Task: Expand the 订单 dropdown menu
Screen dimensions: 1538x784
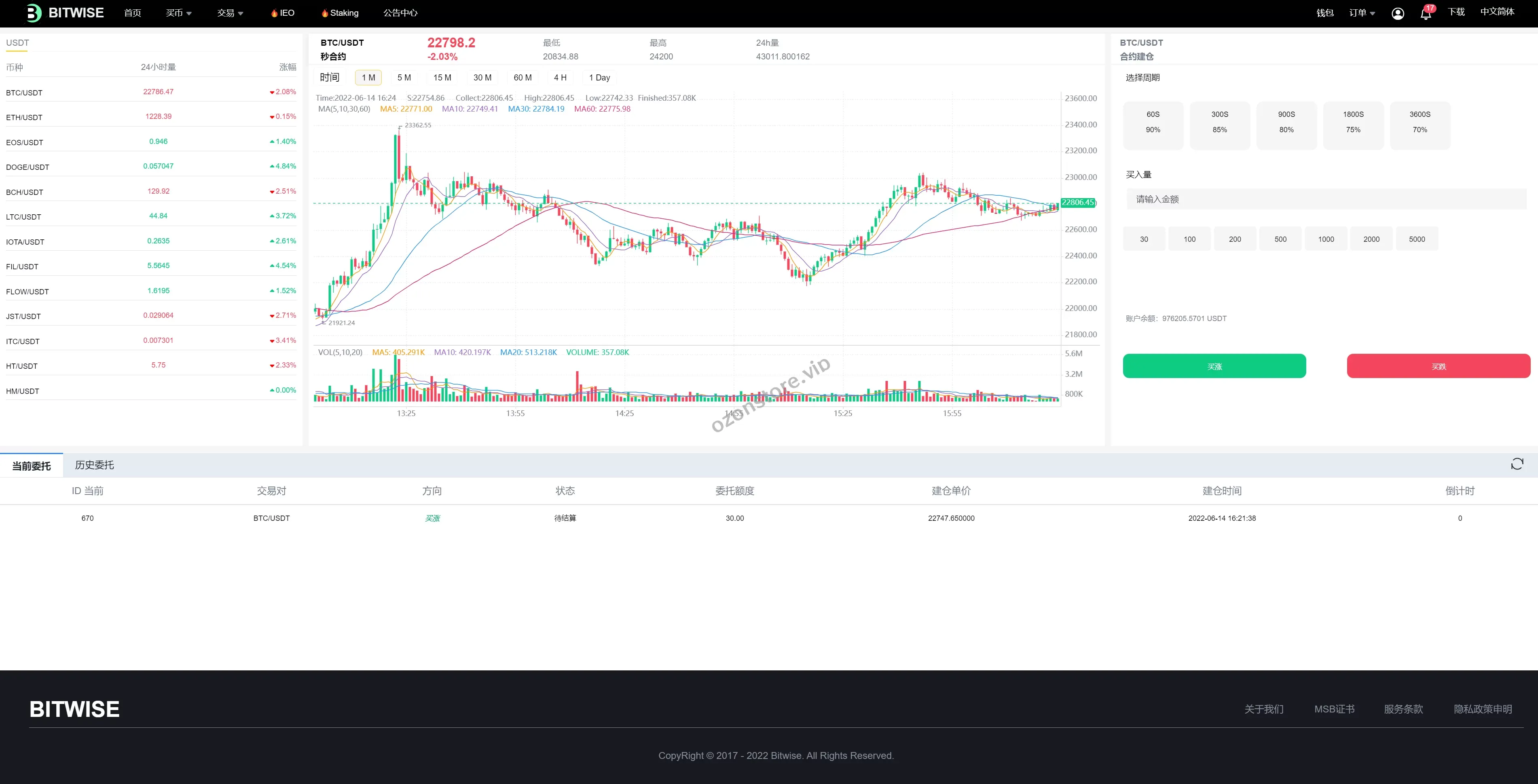Action: (x=1362, y=13)
